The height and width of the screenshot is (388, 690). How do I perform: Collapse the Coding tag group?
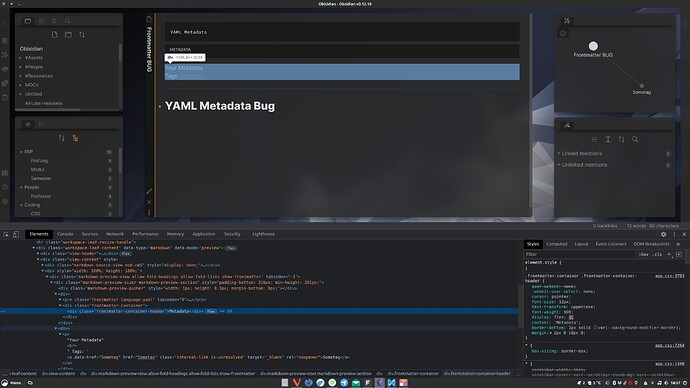tap(21, 205)
